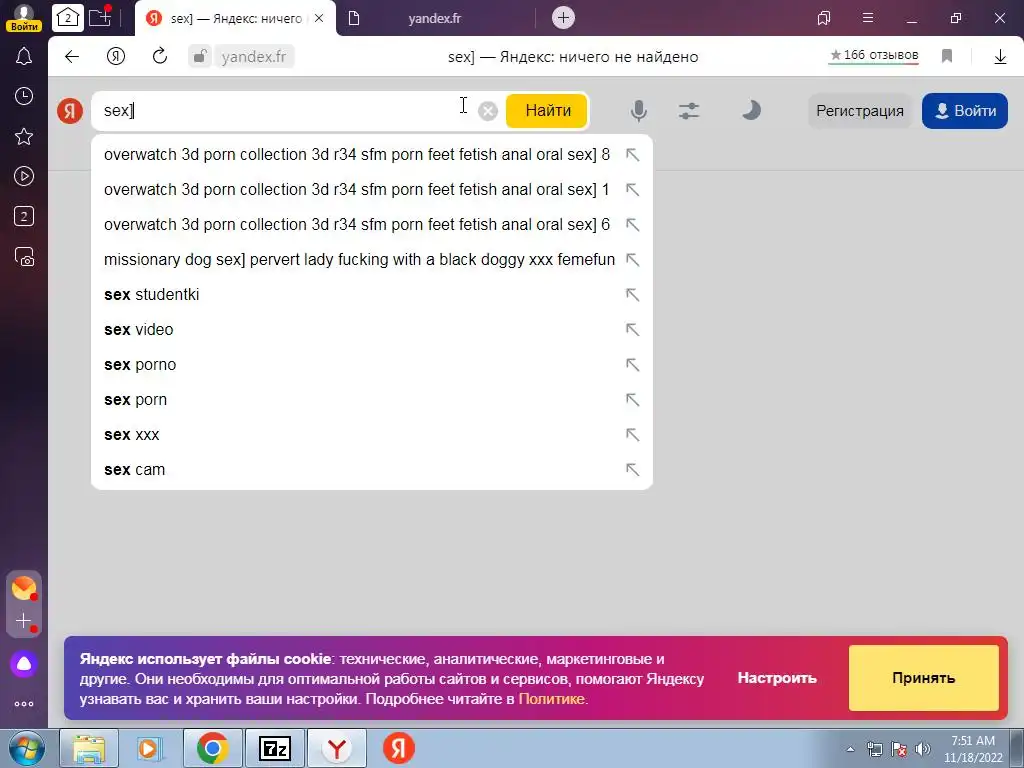Switch to the yandex.fr tab

(x=434, y=18)
